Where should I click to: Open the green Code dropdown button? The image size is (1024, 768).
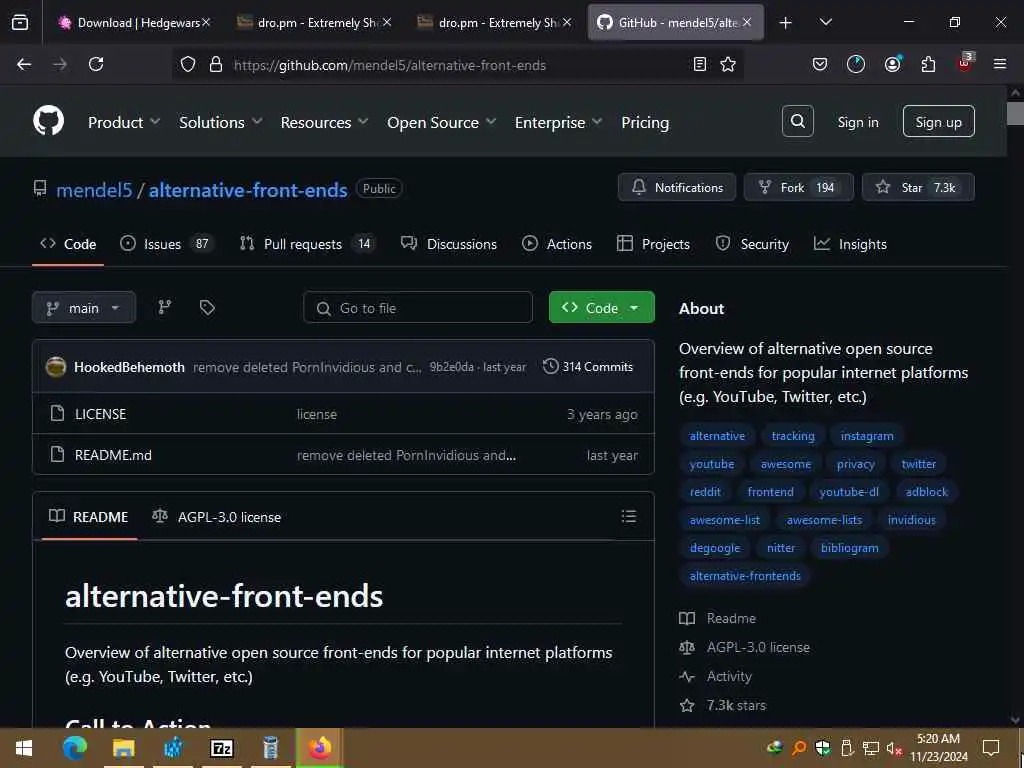(601, 308)
